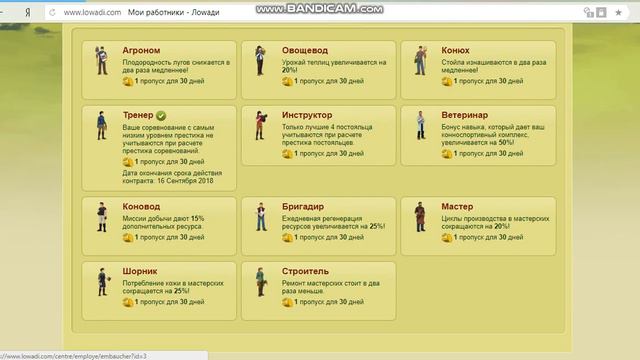Click the Агроном worker figure
Image resolution: width=640 pixels, height=360 pixels.
point(102,60)
